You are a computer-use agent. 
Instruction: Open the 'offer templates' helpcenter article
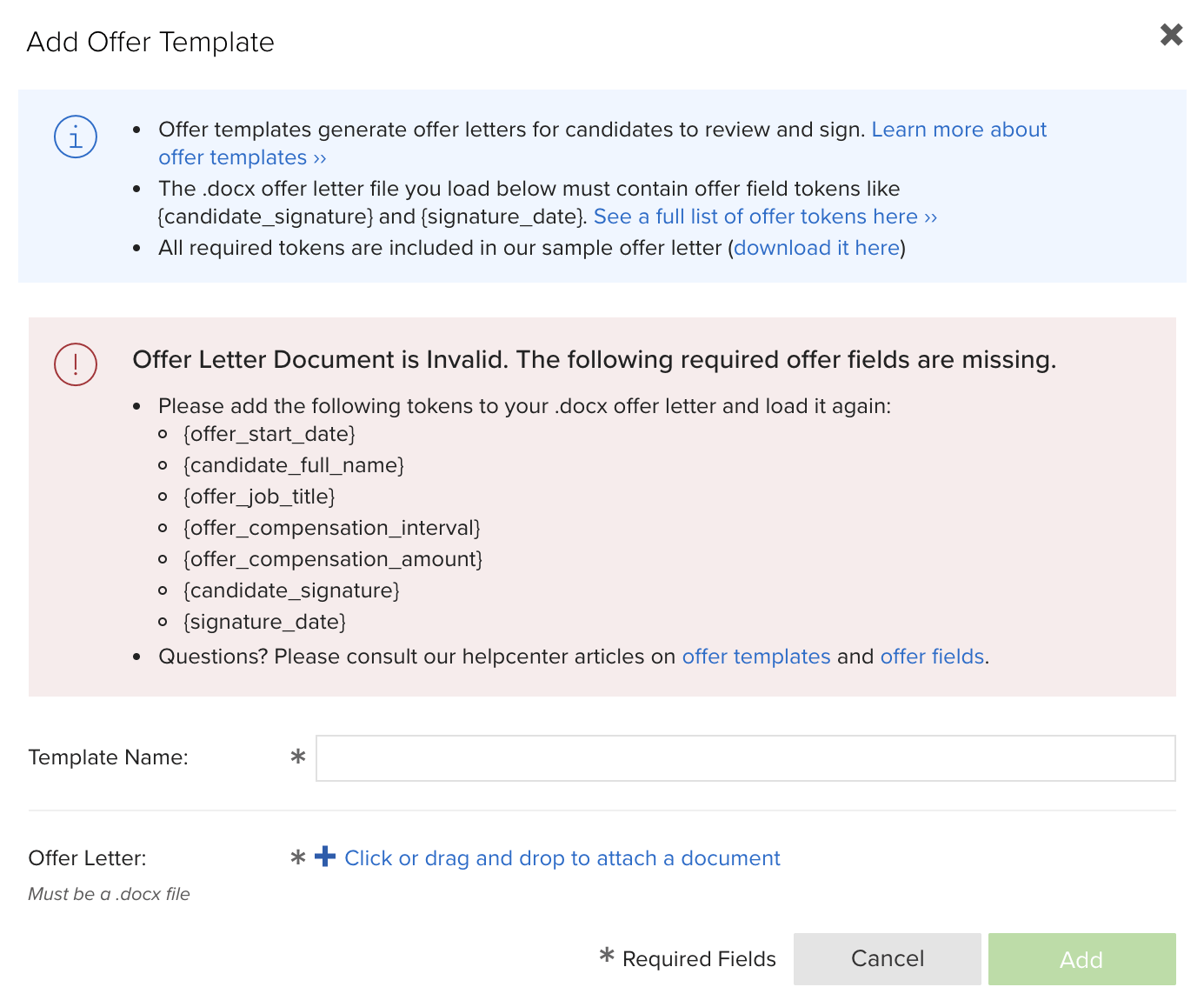pos(755,657)
